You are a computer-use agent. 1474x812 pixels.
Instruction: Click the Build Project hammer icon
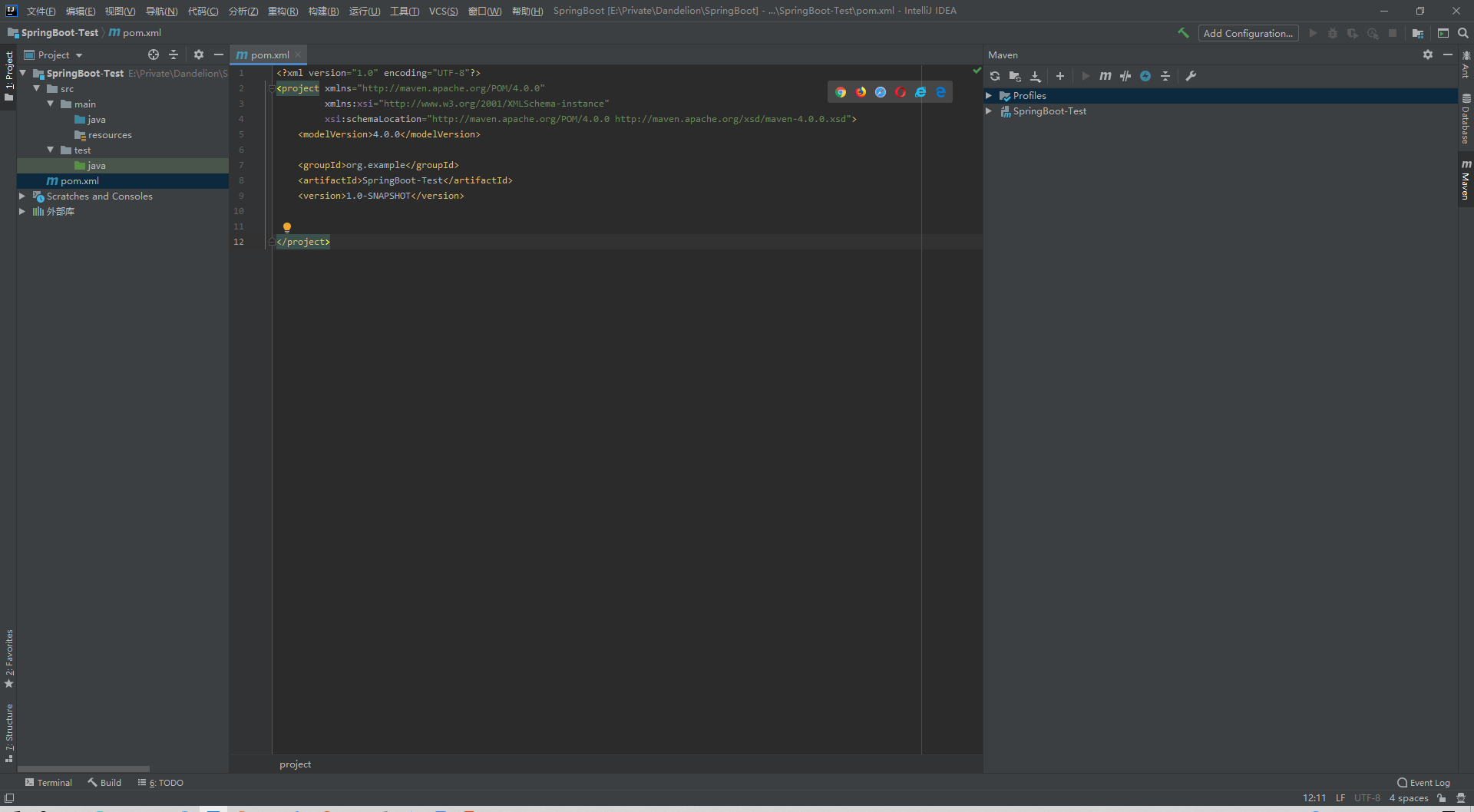click(x=1183, y=33)
